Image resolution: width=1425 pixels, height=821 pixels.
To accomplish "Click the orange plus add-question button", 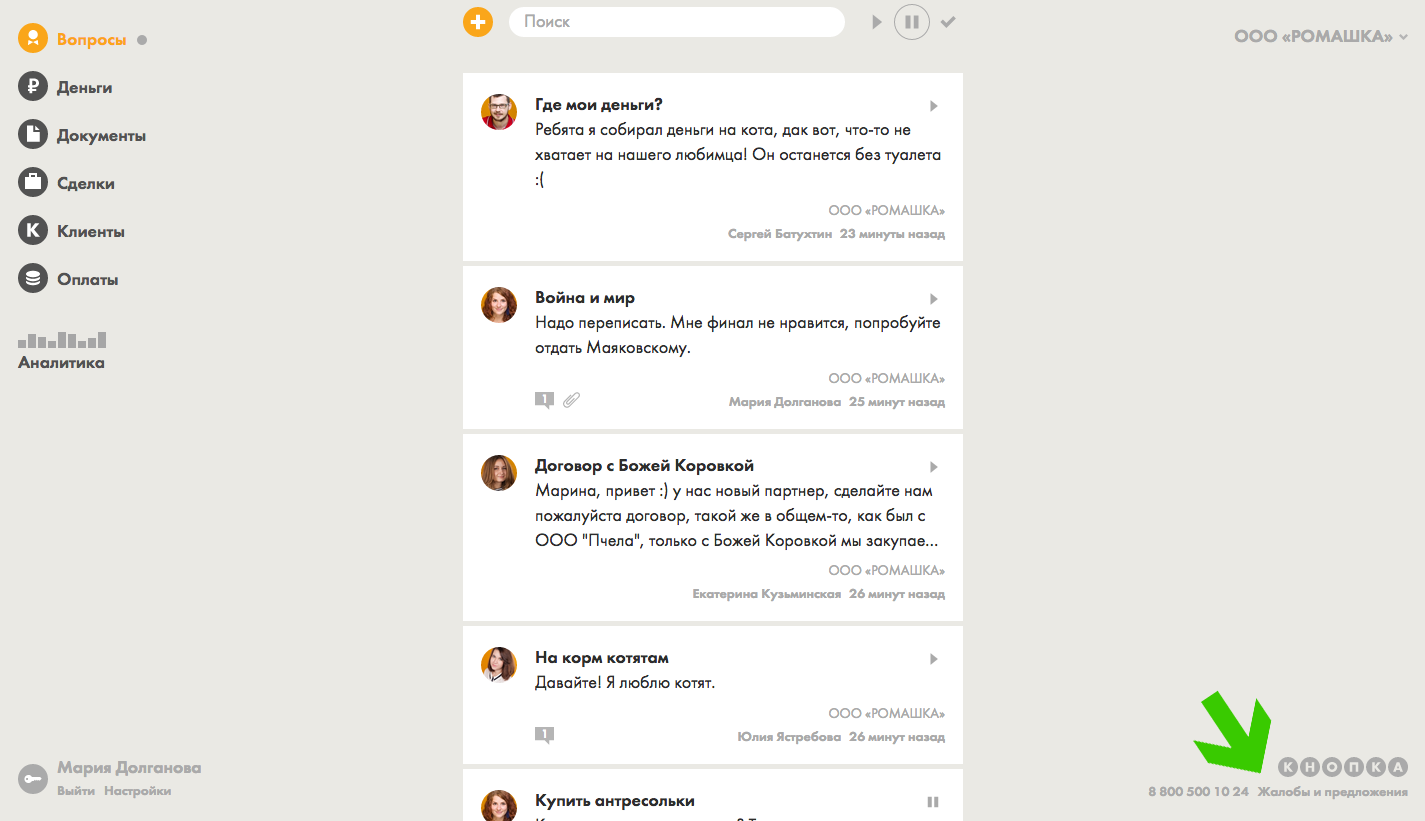I will 478,21.
